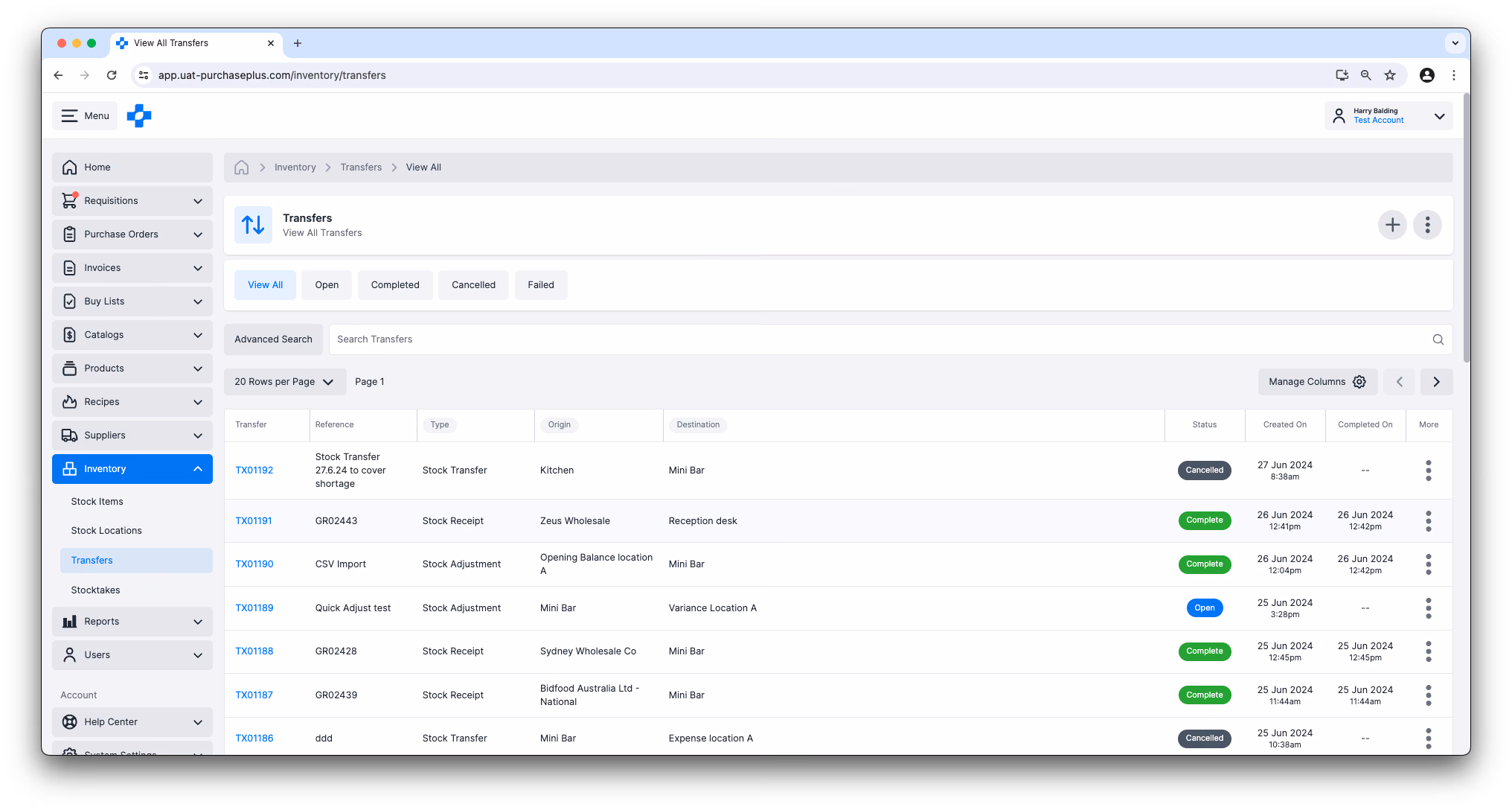The width and height of the screenshot is (1512, 810).
Task: Open More options for TX01188 row
Action: pyautogui.click(x=1428, y=651)
